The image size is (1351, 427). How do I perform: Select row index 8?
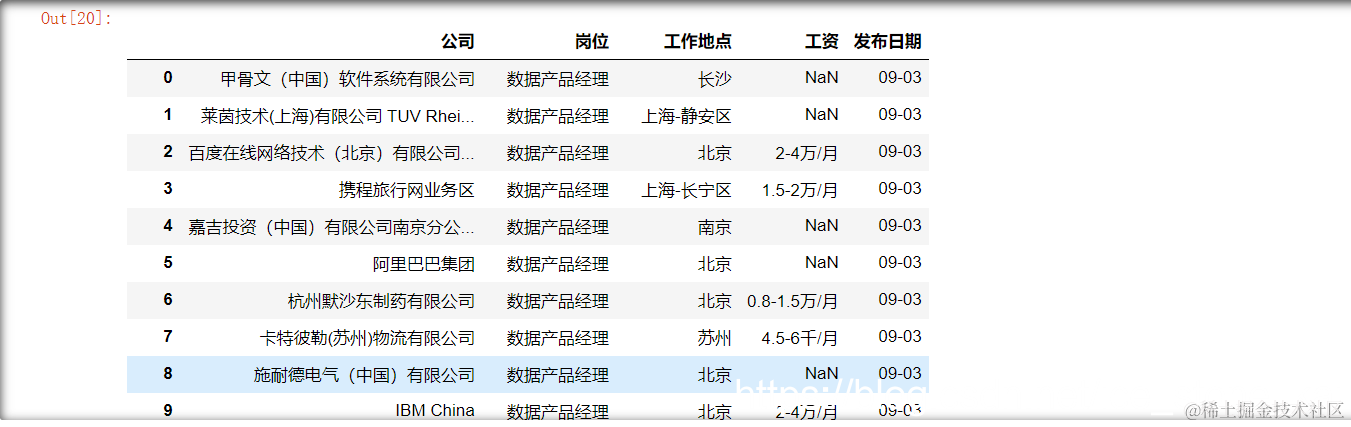(x=168, y=374)
